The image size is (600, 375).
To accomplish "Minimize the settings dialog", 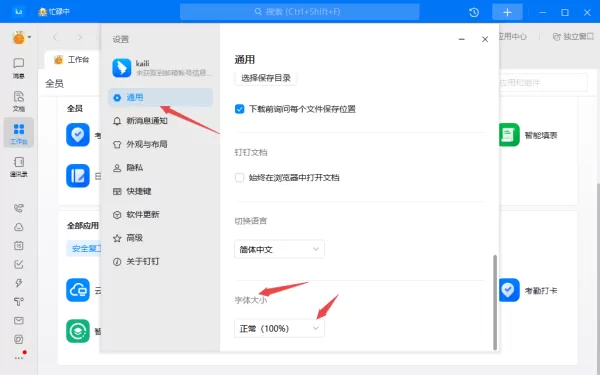I will (461, 39).
